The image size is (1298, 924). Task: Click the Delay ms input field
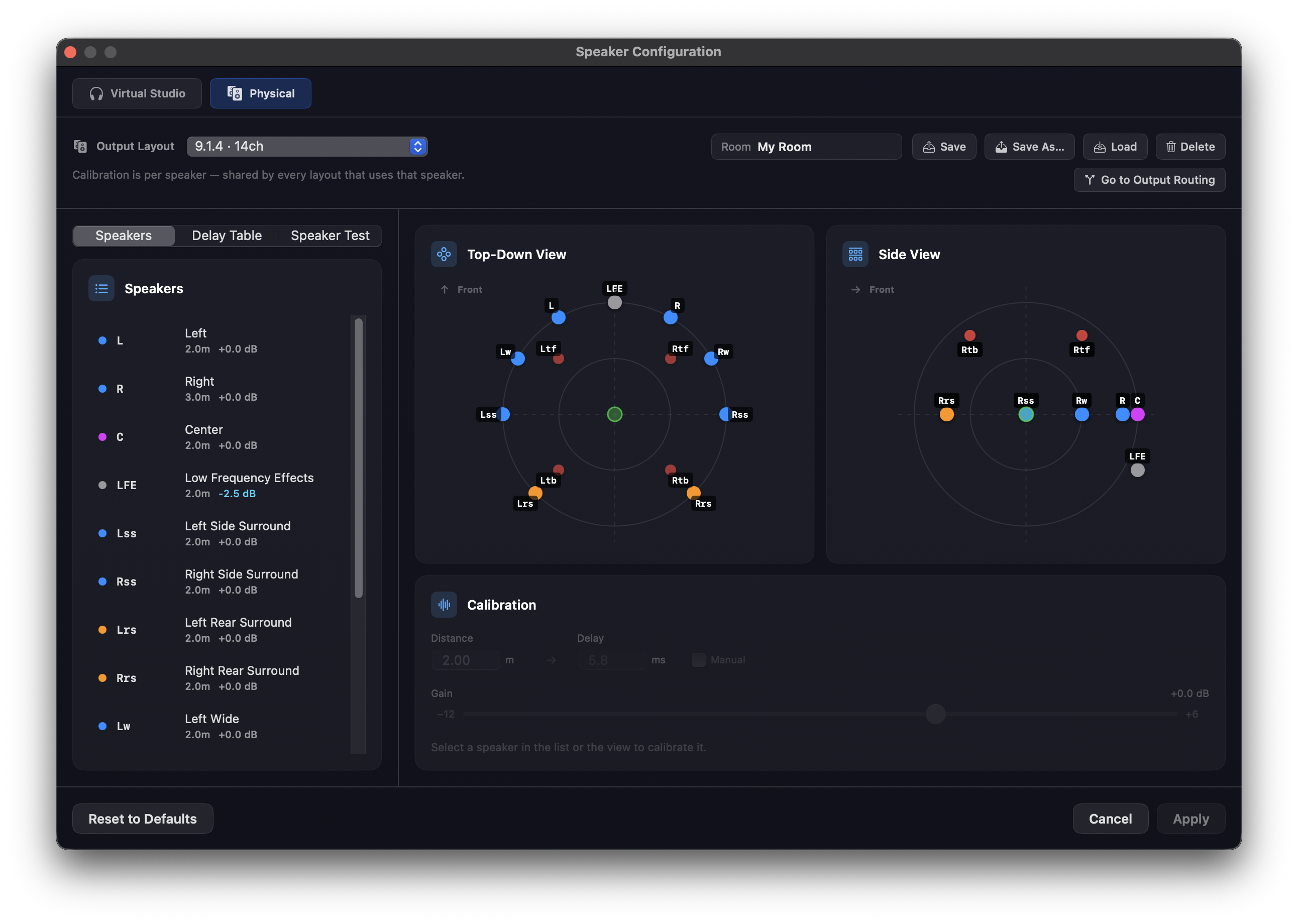pyautogui.click(x=612, y=660)
